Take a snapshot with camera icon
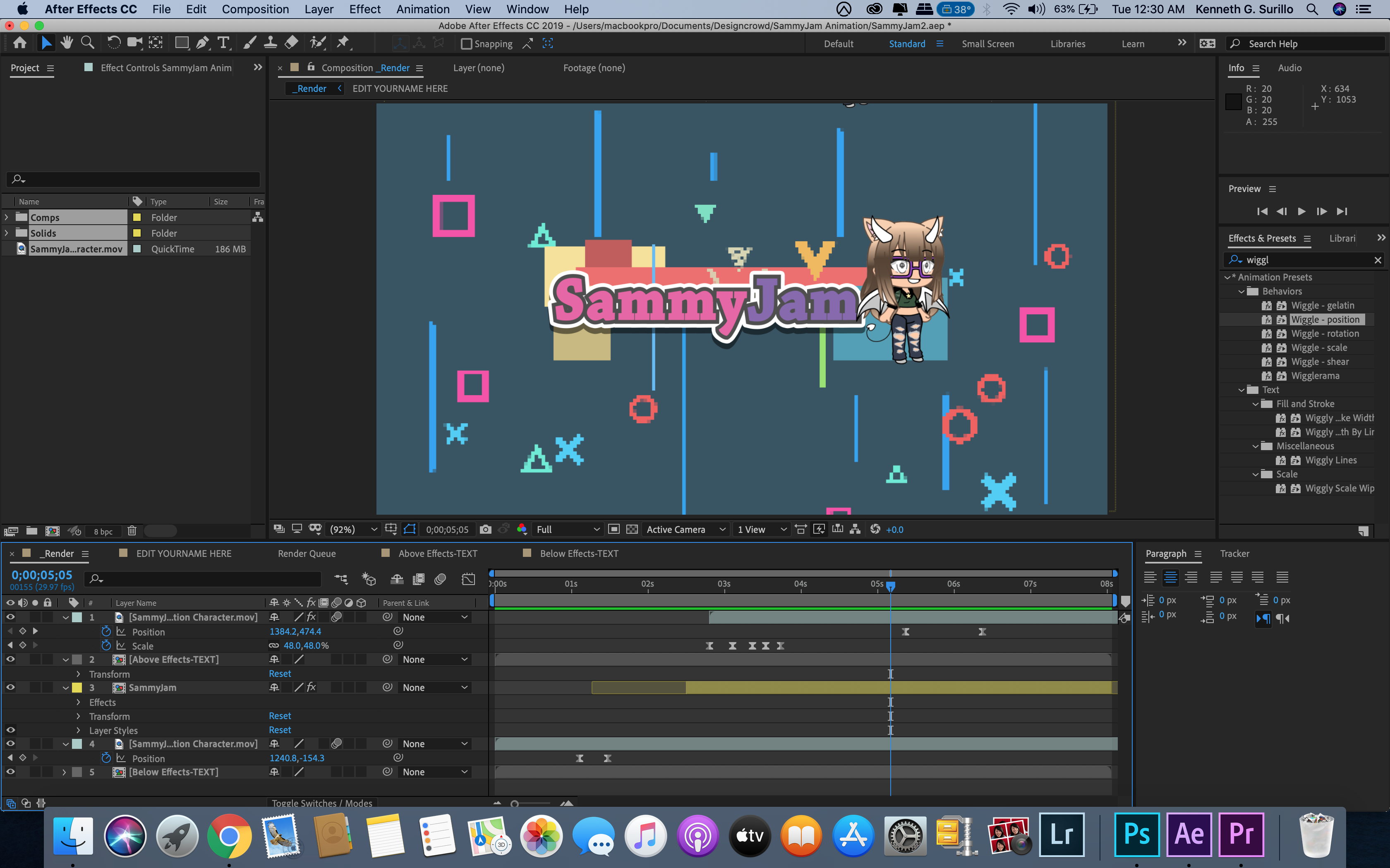This screenshot has height=868, width=1390. tap(486, 529)
